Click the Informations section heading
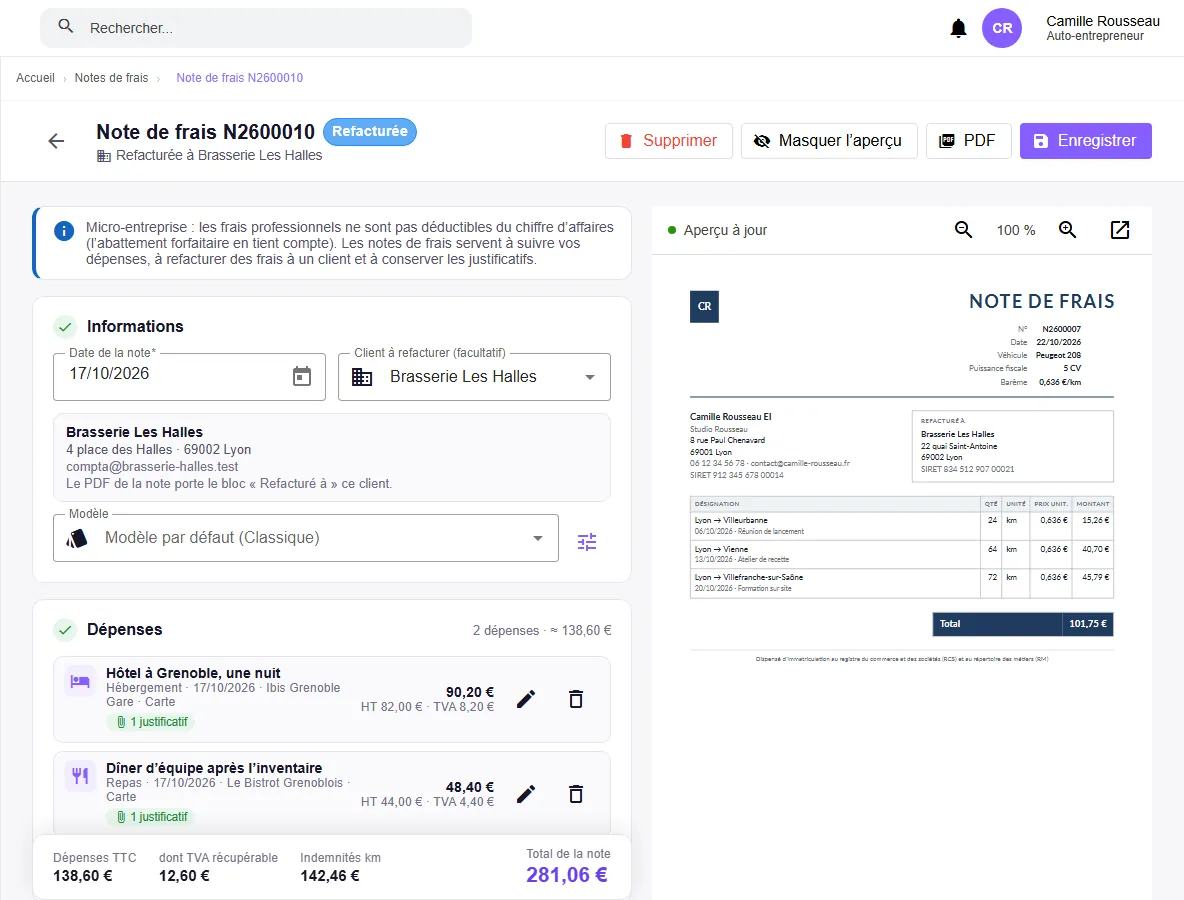This screenshot has width=1184, height=900. pos(135,326)
